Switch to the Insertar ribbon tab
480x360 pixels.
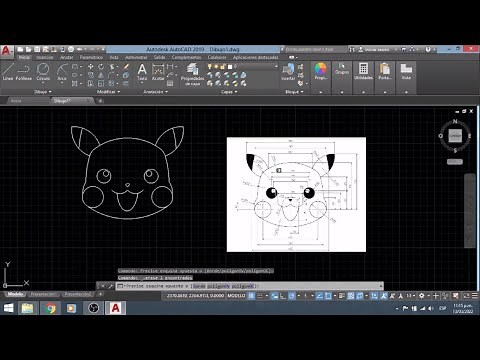click(45, 57)
